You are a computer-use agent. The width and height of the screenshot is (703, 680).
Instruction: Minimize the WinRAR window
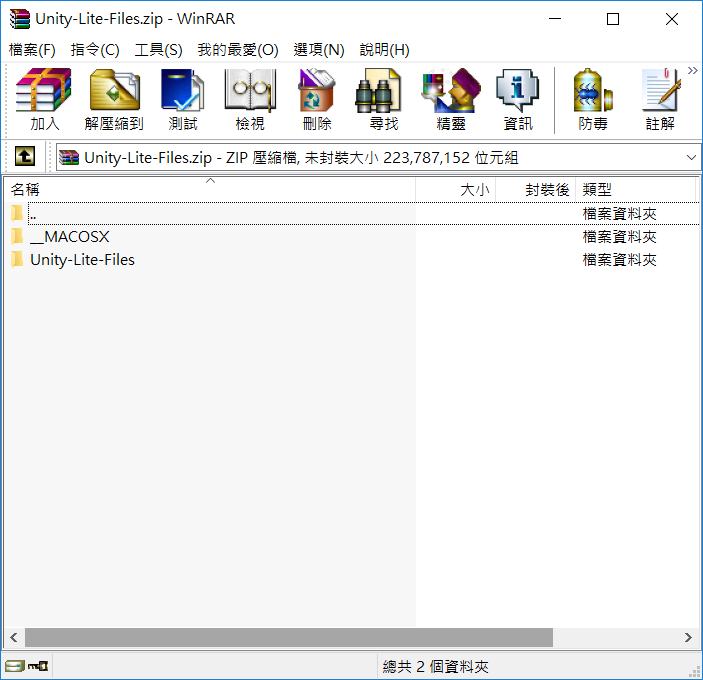555,19
